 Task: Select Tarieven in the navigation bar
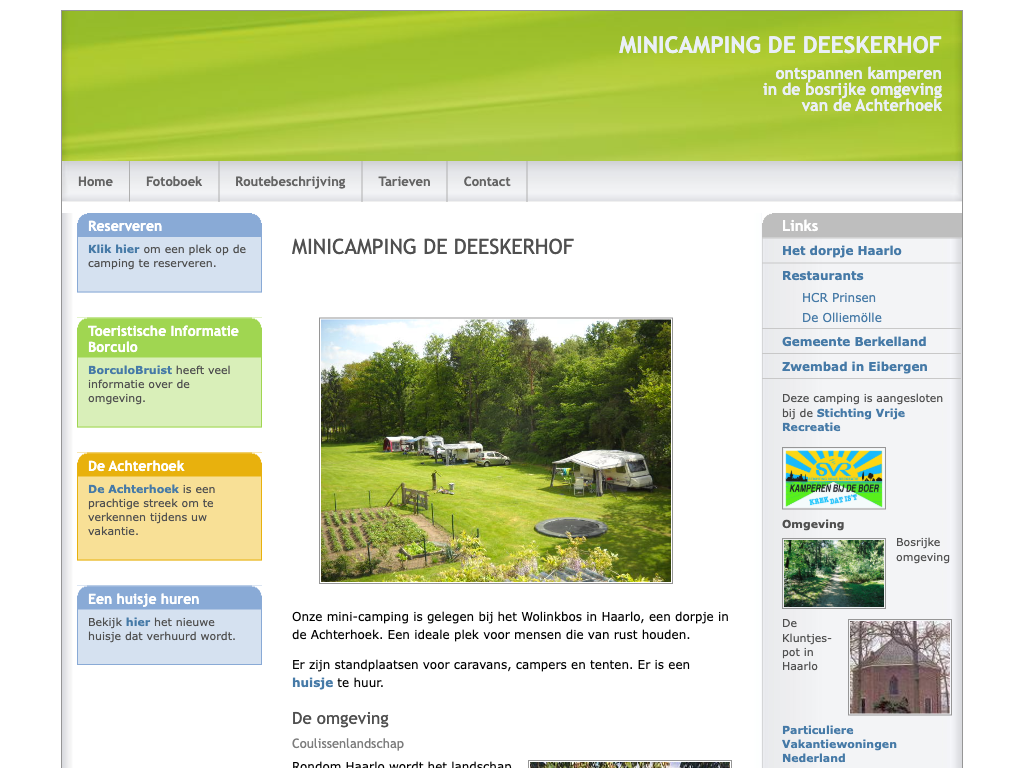404,182
